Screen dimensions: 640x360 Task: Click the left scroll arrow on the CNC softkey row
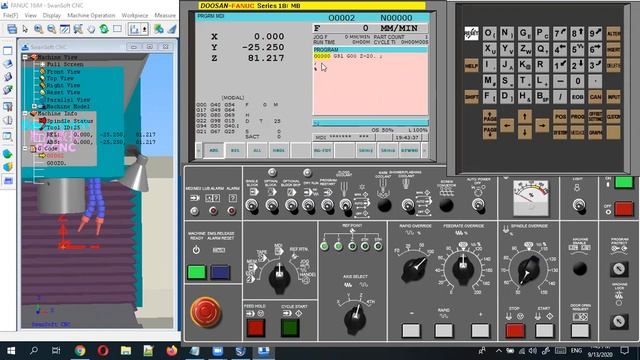(199, 151)
